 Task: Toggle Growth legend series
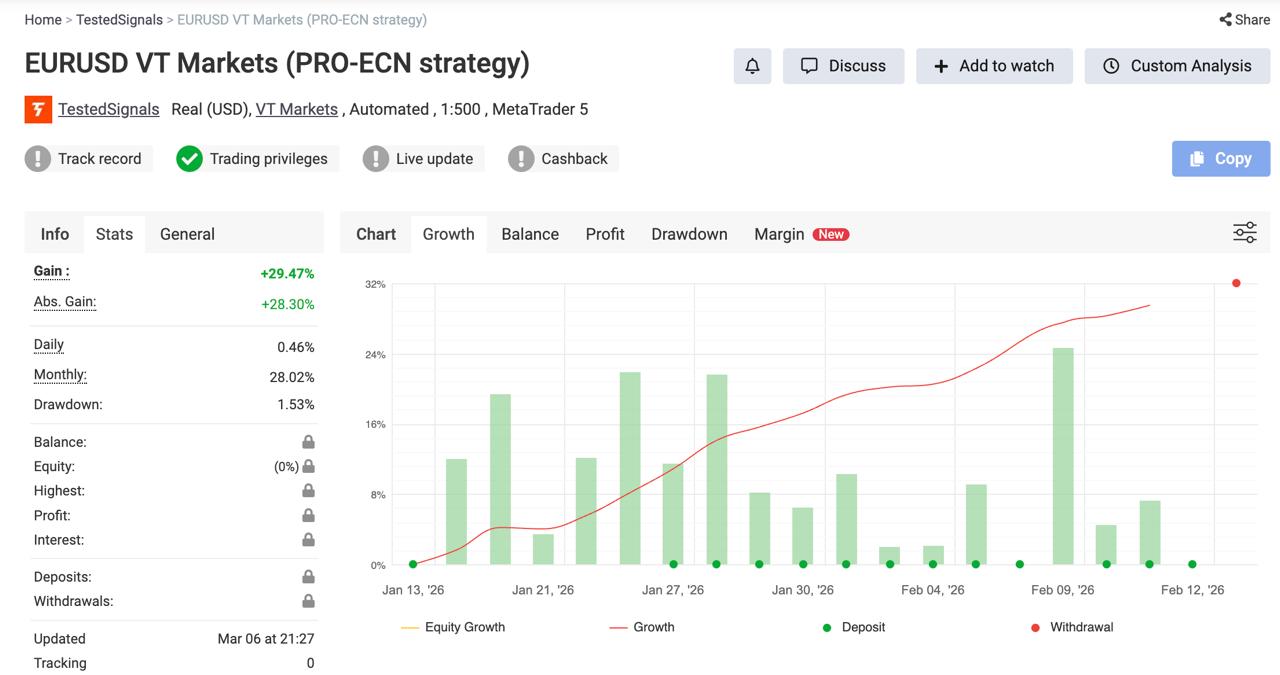(x=642, y=627)
